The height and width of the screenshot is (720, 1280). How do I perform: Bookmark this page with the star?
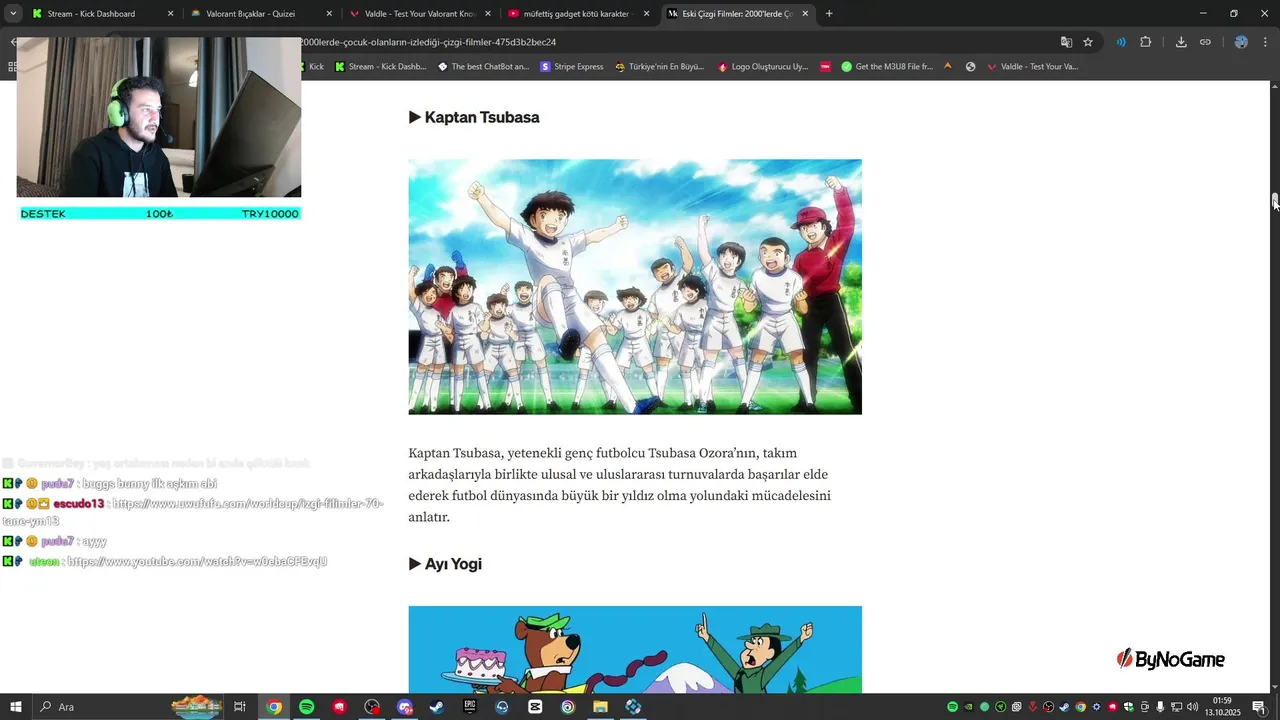pos(1088,42)
